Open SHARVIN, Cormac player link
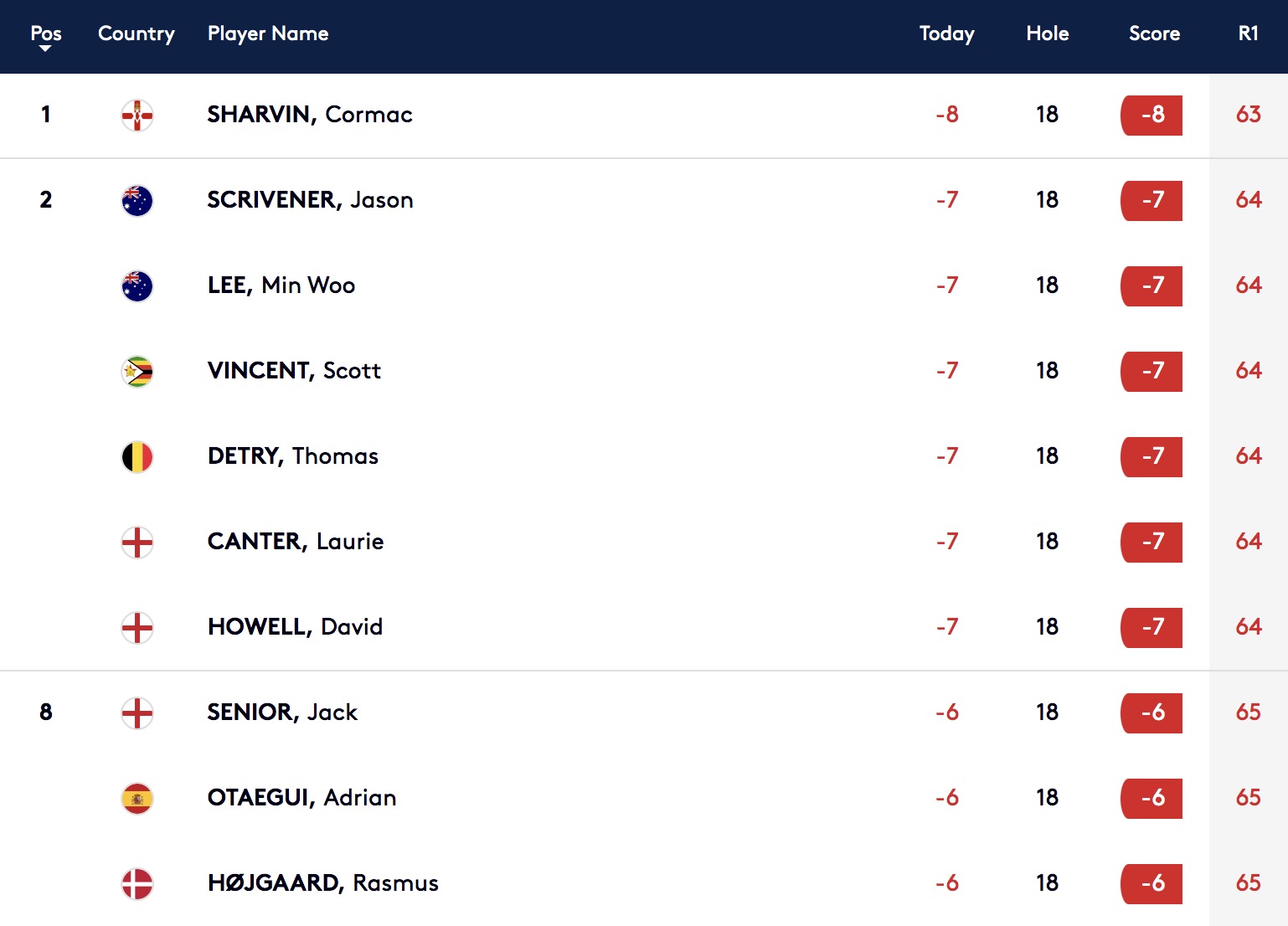 coord(310,115)
